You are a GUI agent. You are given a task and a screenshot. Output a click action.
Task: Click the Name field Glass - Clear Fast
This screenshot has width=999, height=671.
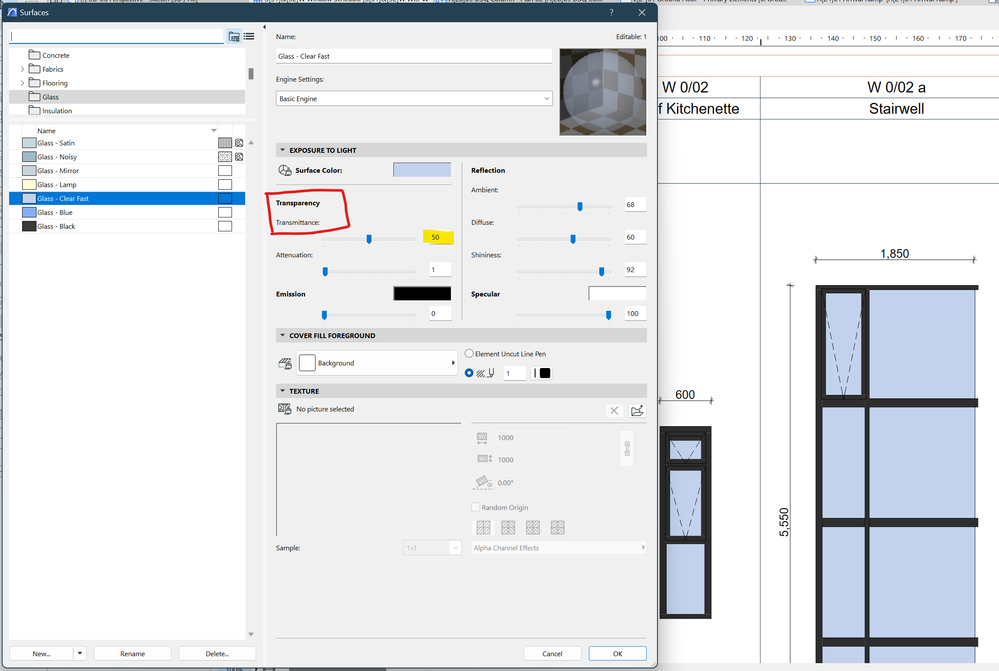pos(414,56)
